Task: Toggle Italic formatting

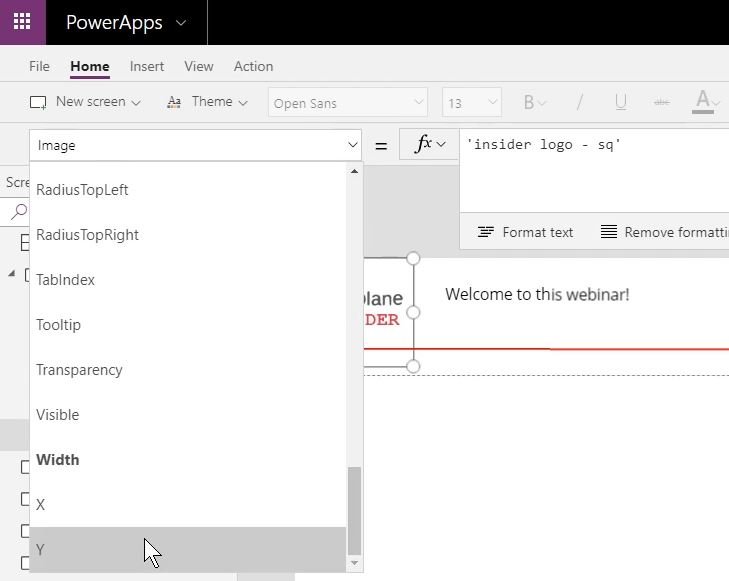Action: [579, 102]
